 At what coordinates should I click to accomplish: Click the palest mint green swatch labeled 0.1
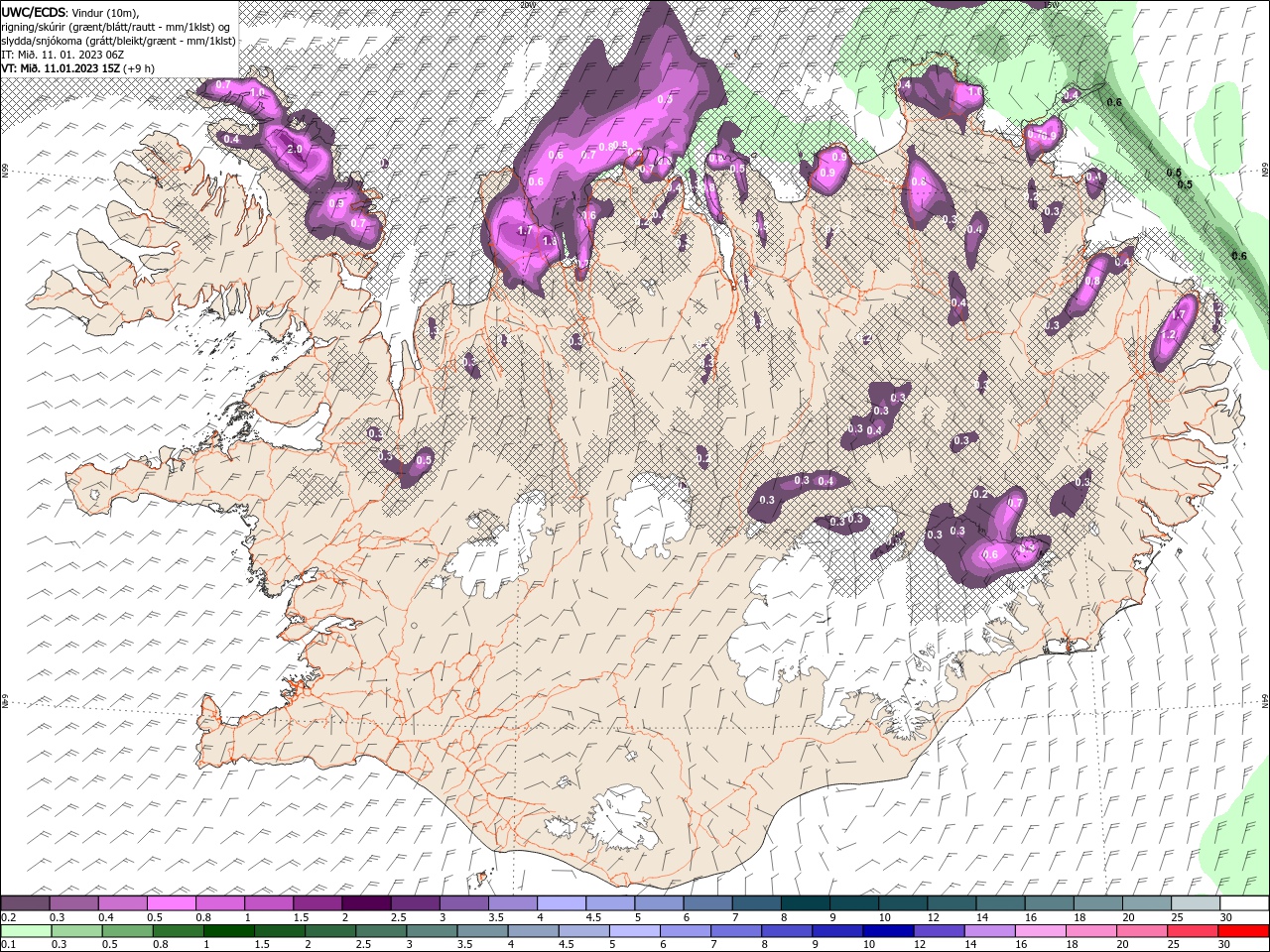click(26, 931)
